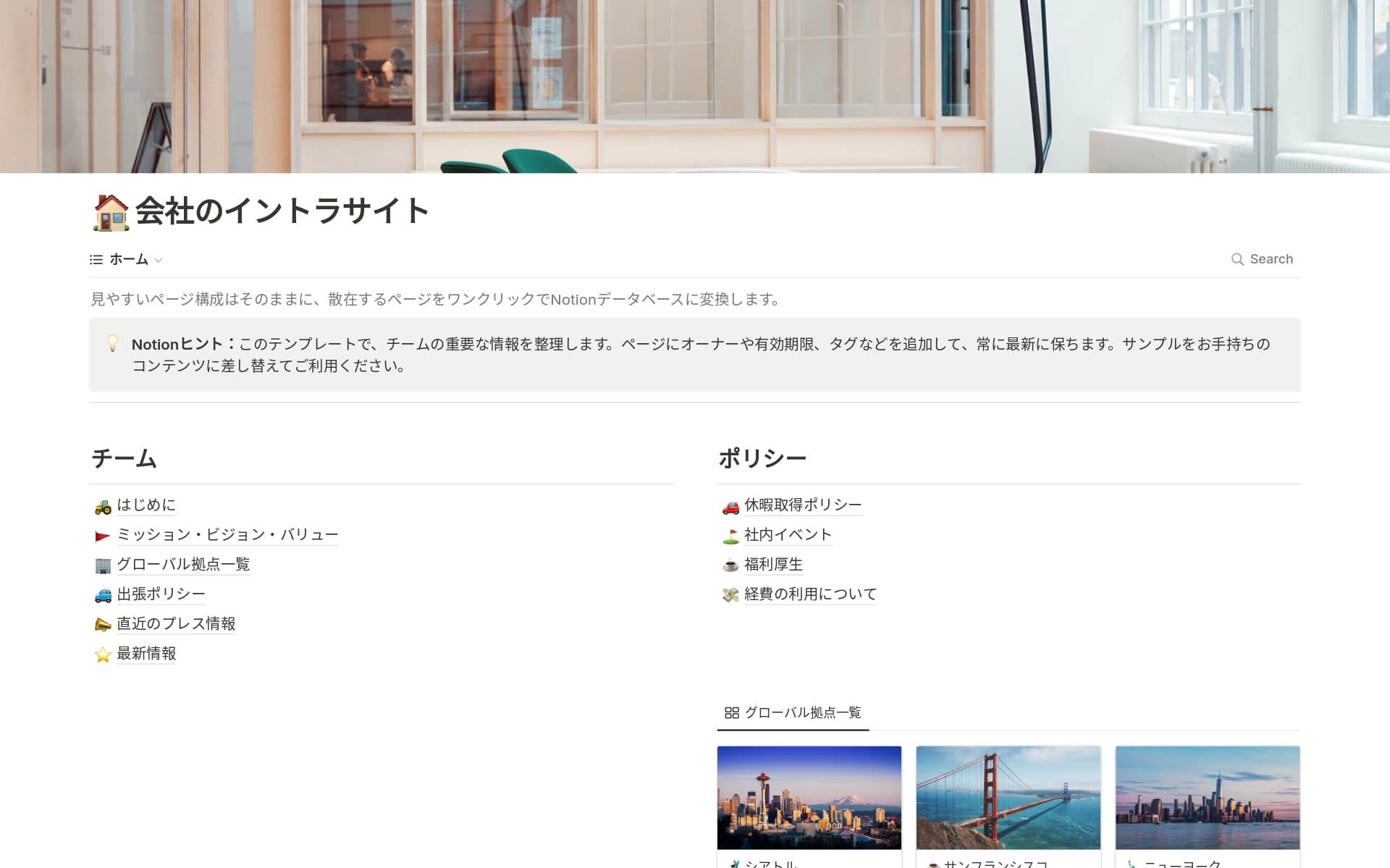This screenshot has height=868, width=1390.
Task: Click the gallery view icon before グローバル拠点一覧
Action: 731,713
